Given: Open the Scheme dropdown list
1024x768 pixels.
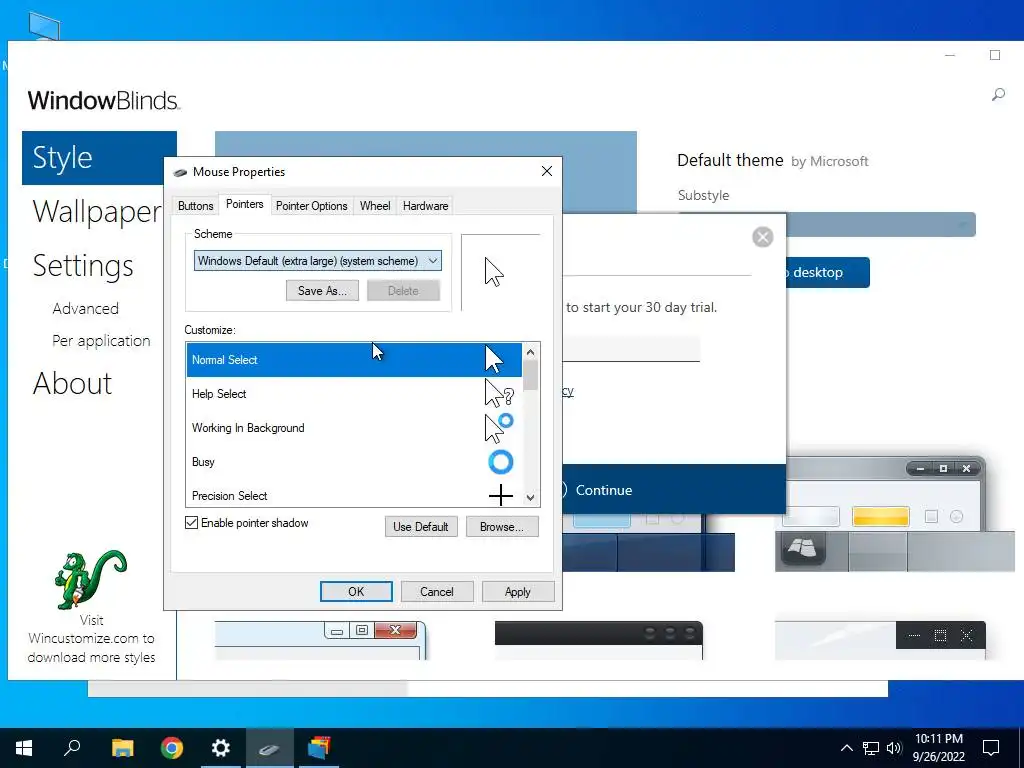Looking at the screenshot, I should pos(317,261).
